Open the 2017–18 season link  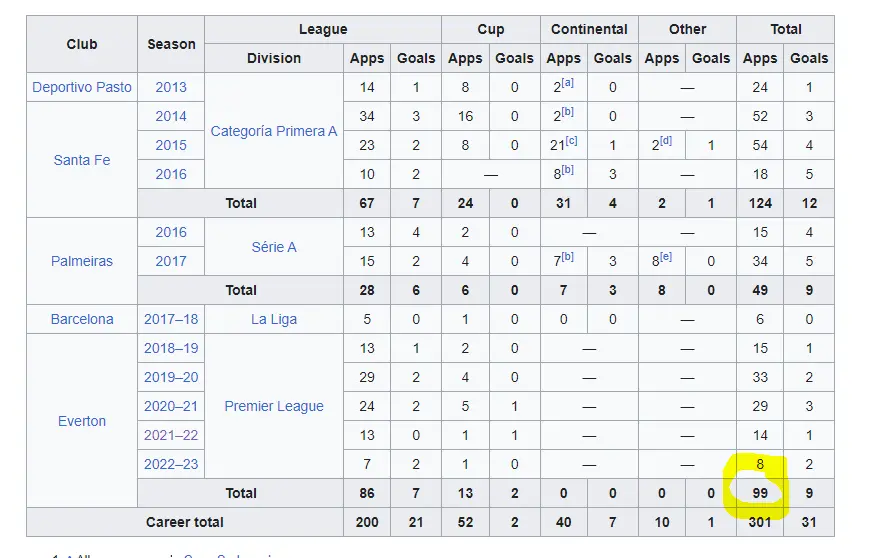coord(171,320)
